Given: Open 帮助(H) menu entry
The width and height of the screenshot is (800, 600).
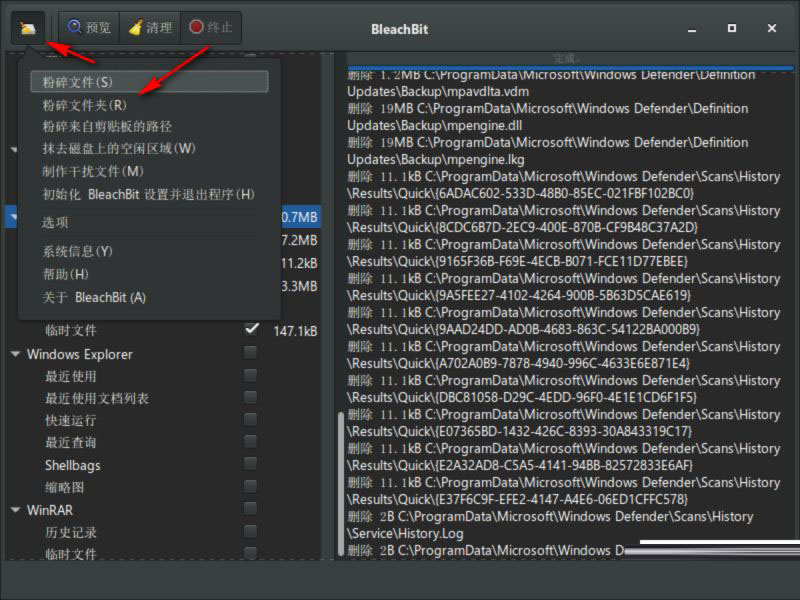Looking at the screenshot, I should click(149, 274).
